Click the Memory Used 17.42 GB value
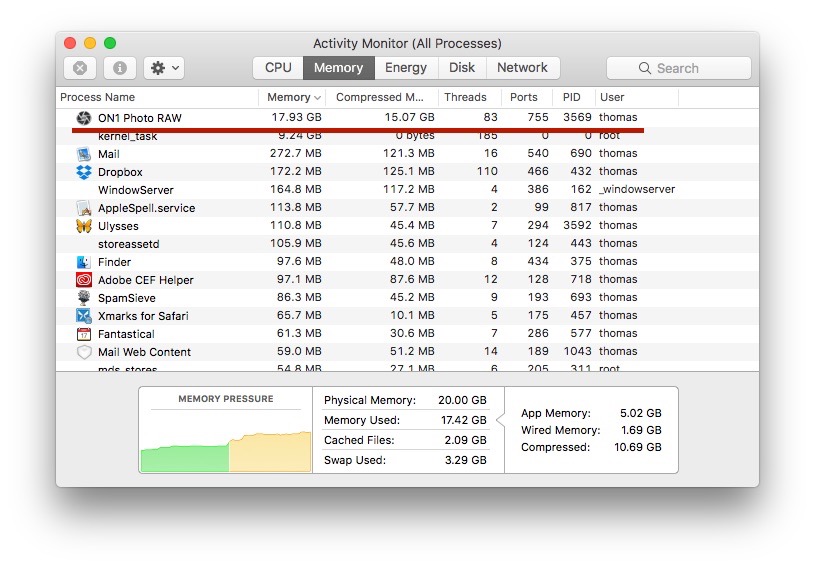Image resolution: width=815 pixels, height=567 pixels. pos(464,420)
